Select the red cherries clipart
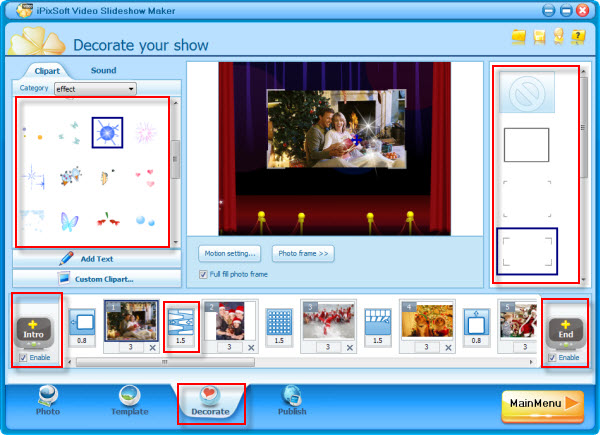600x435 pixels. click(x=108, y=220)
